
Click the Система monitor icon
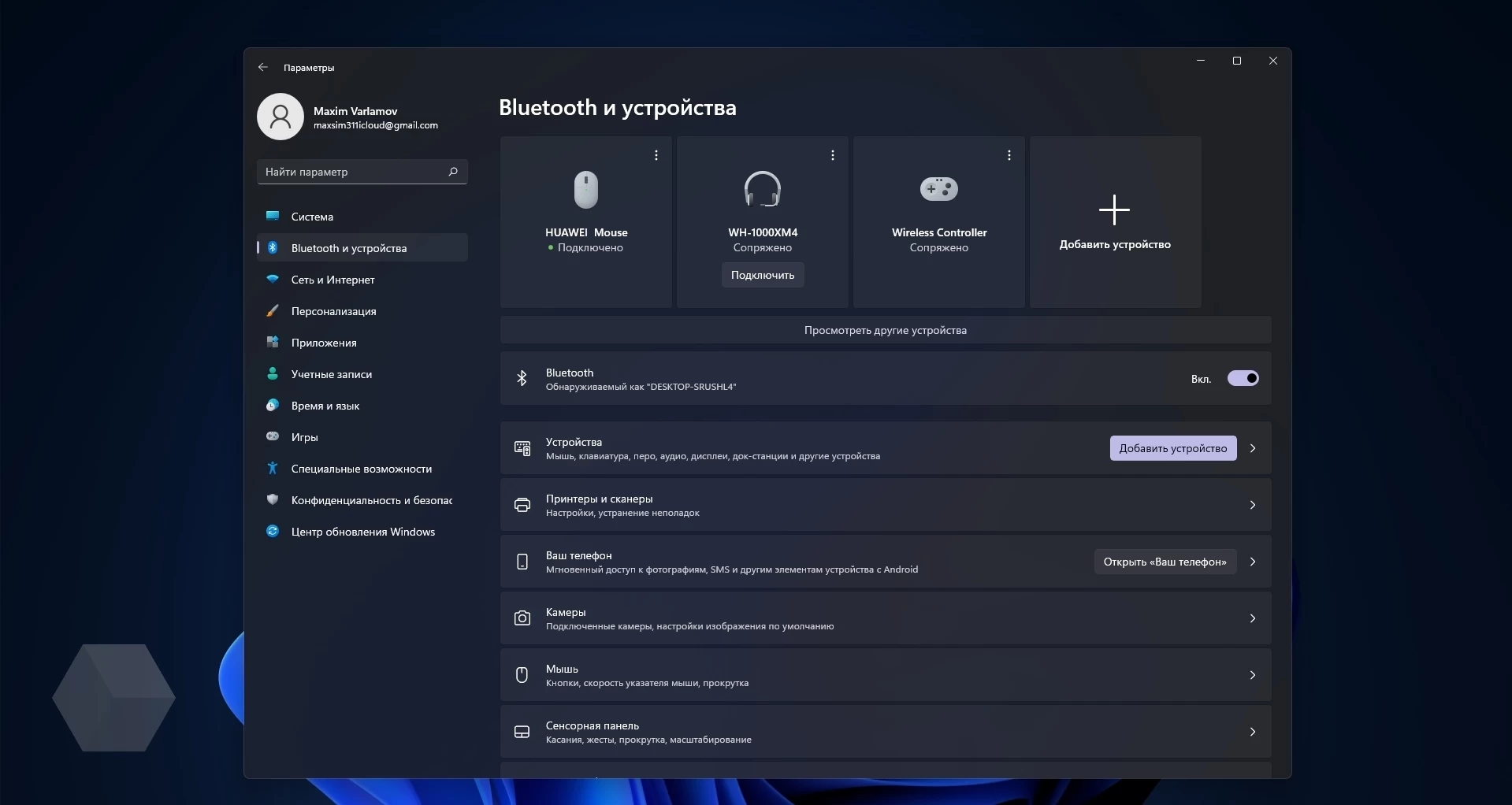coord(273,216)
